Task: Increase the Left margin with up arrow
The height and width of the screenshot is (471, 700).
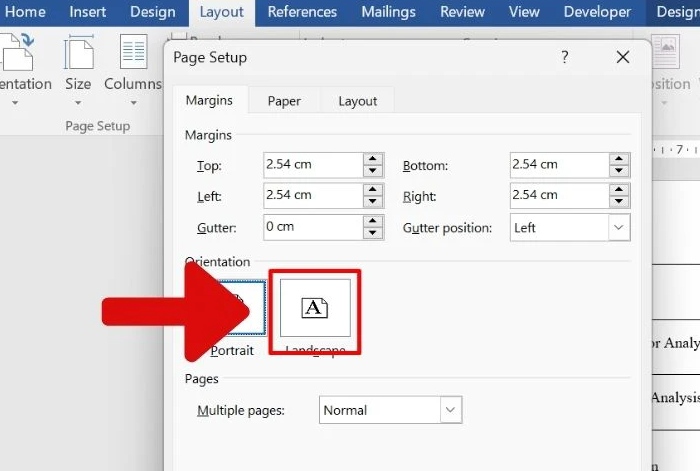Action: coord(373,189)
